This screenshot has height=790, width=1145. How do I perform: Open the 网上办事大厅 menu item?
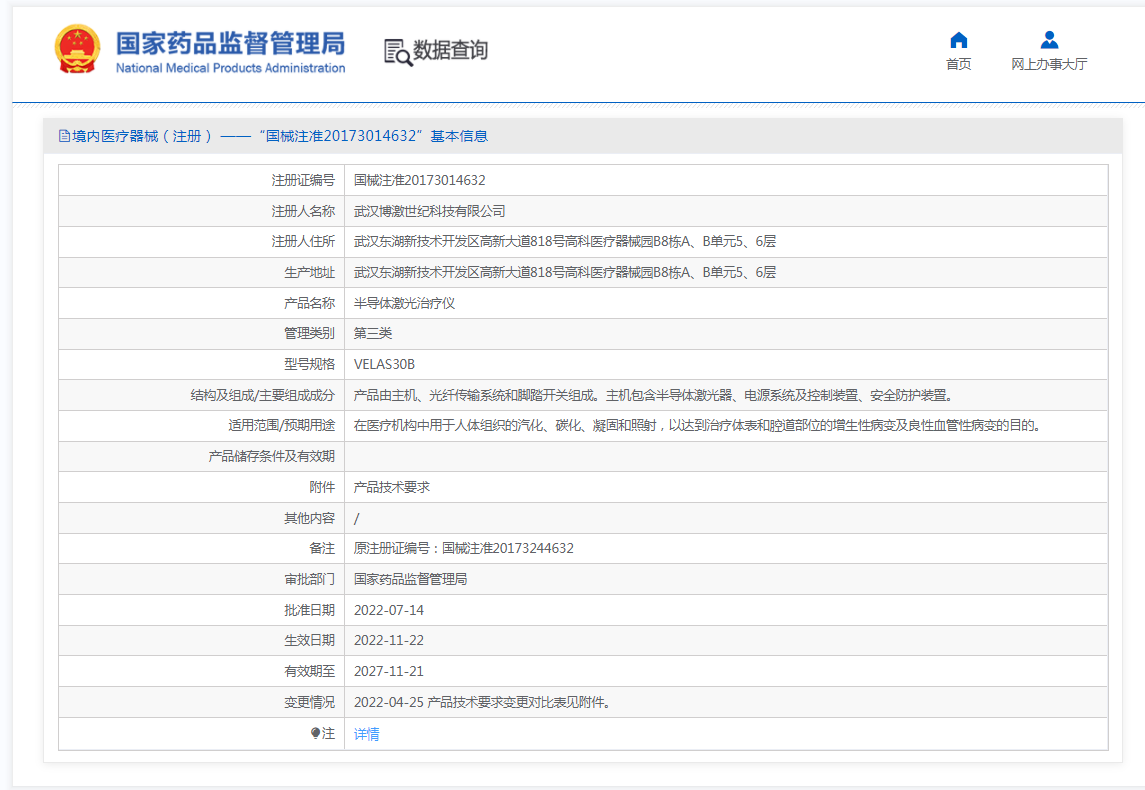tap(1049, 64)
